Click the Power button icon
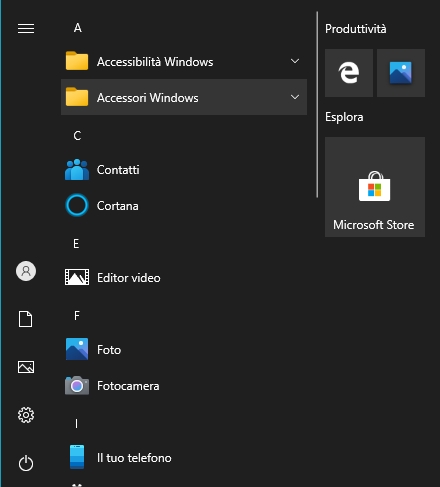The image size is (440, 487). [x=26, y=463]
